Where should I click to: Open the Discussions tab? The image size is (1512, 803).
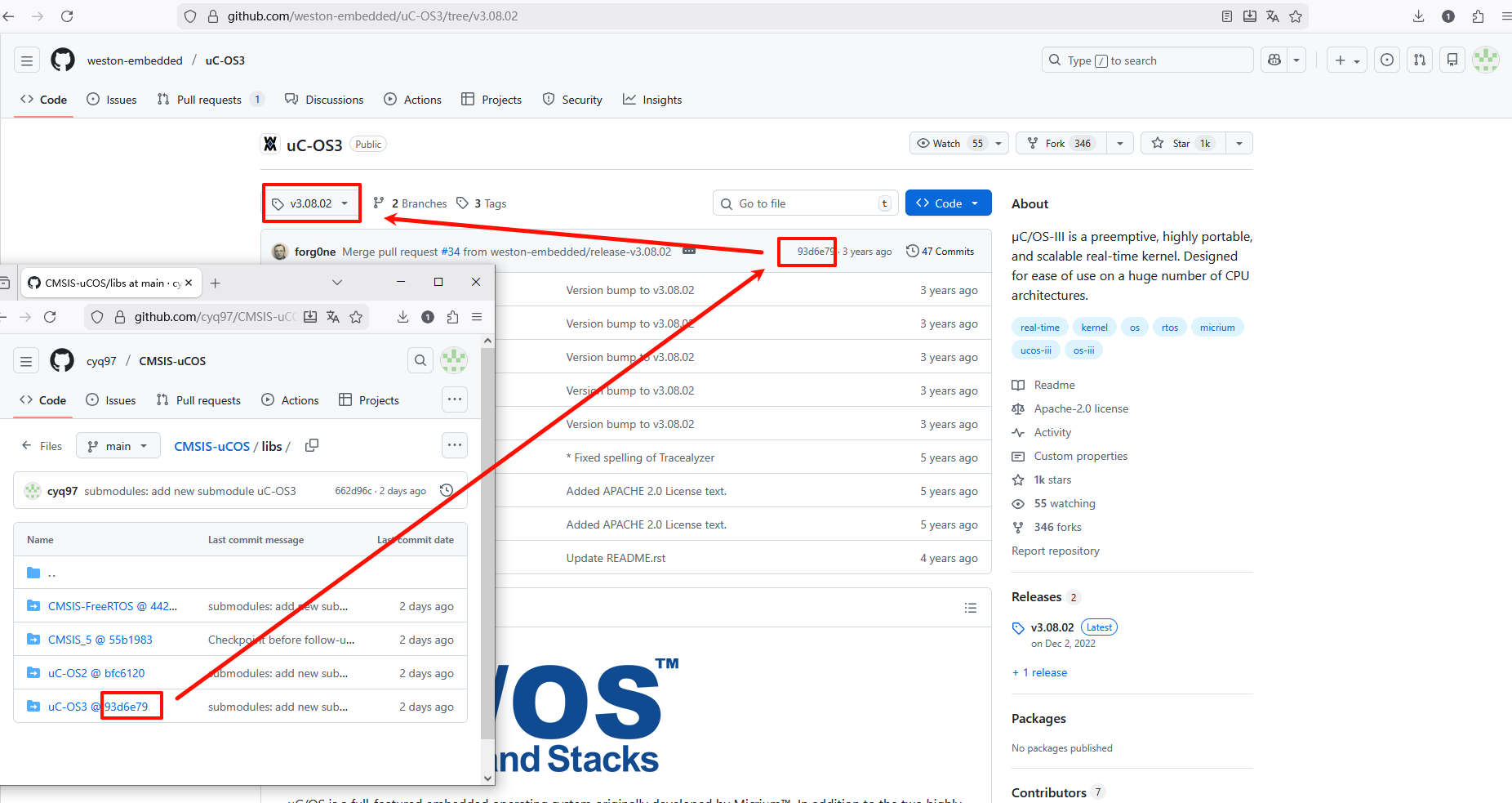(324, 100)
